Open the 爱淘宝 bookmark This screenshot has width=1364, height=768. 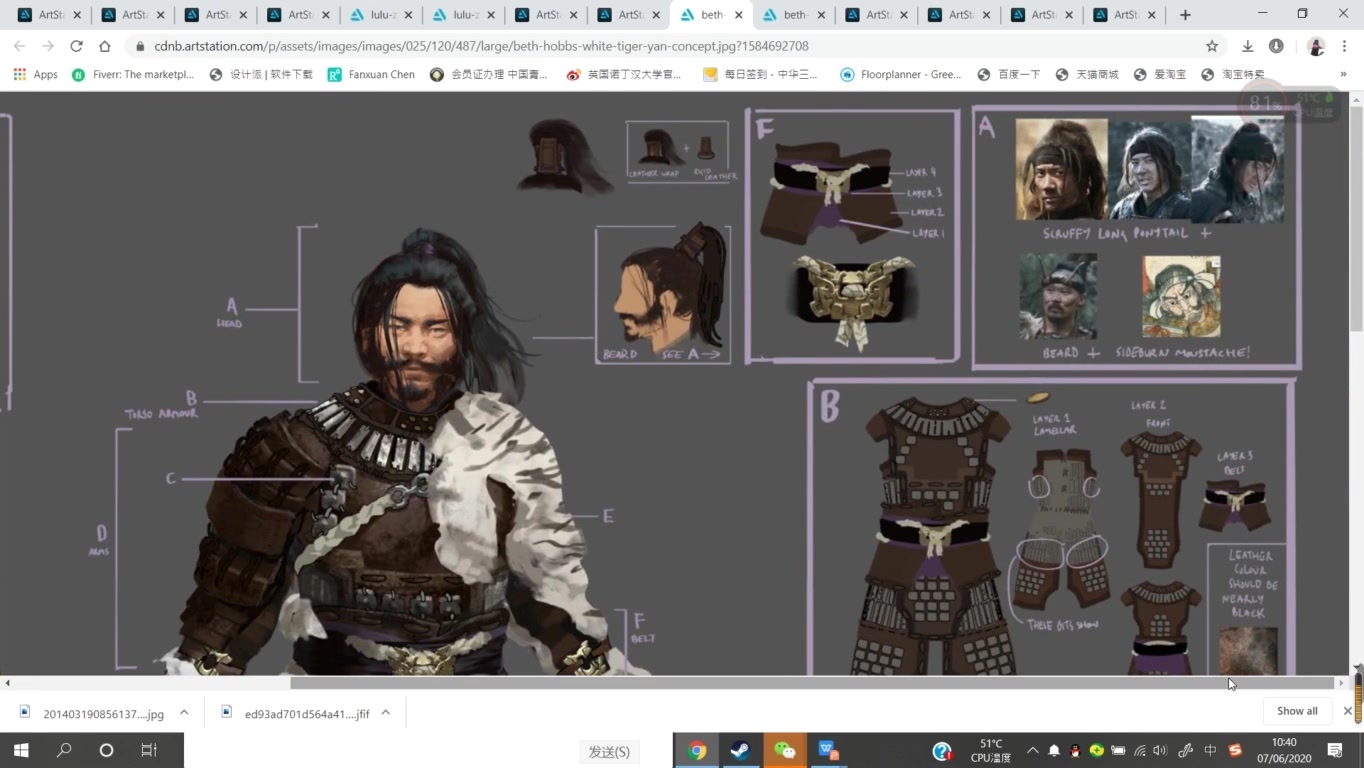click(x=1160, y=74)
